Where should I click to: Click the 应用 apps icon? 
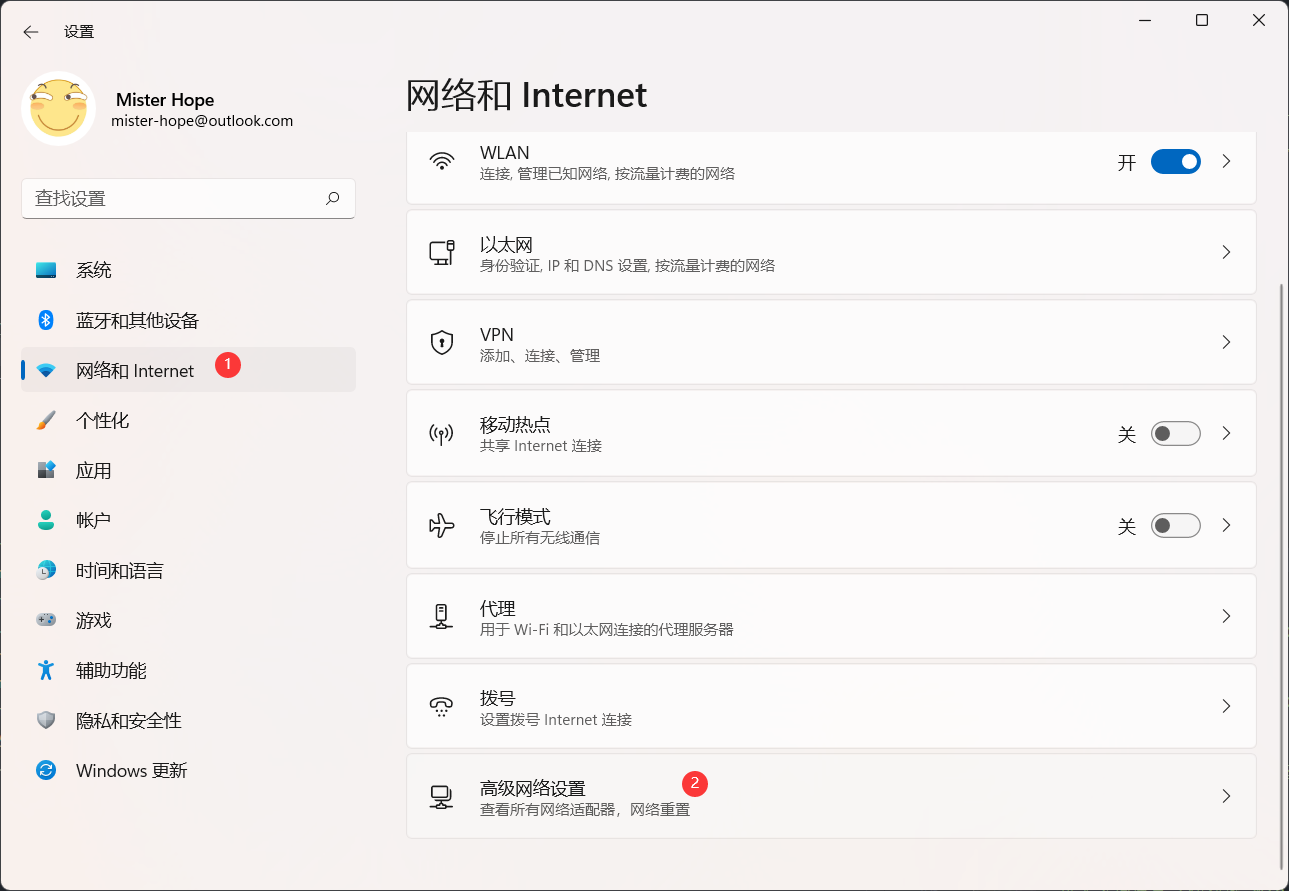[46, 470]
